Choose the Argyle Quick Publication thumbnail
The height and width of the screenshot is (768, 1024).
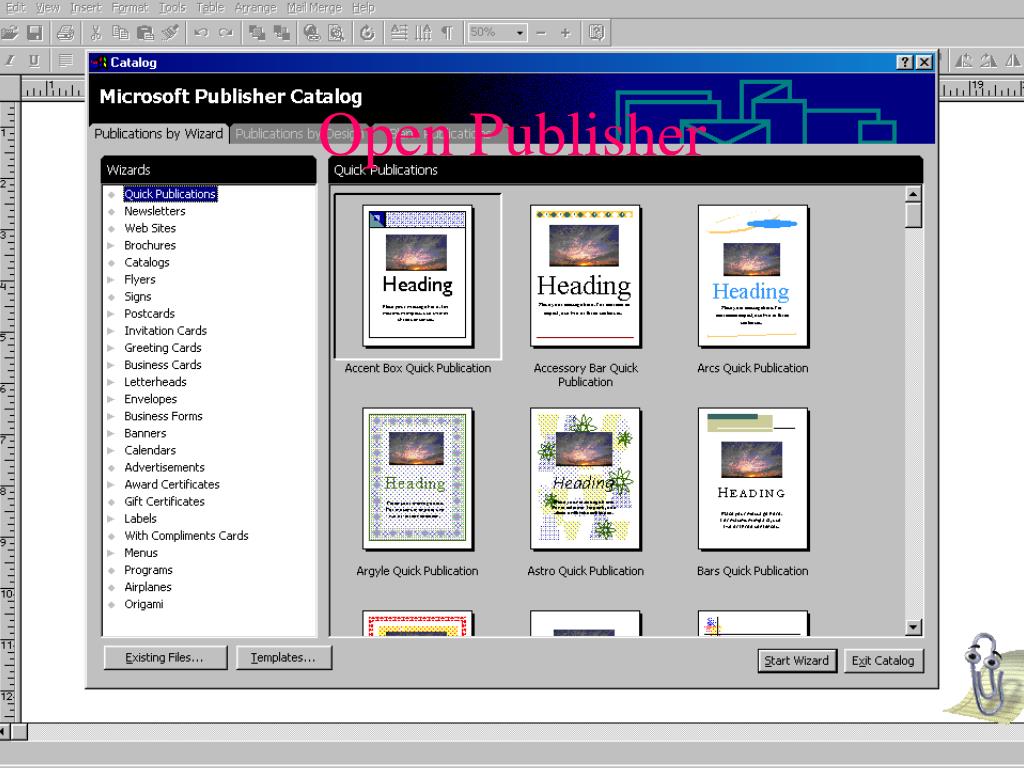point(418,479)
